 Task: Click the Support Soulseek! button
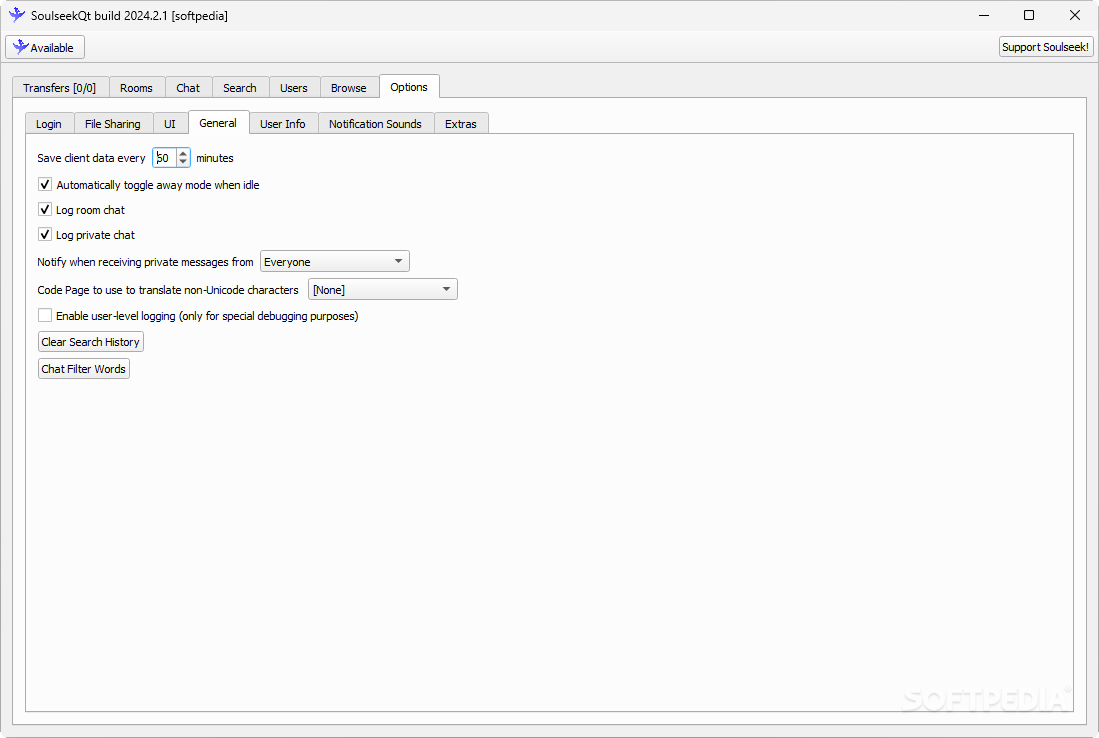1045,47
